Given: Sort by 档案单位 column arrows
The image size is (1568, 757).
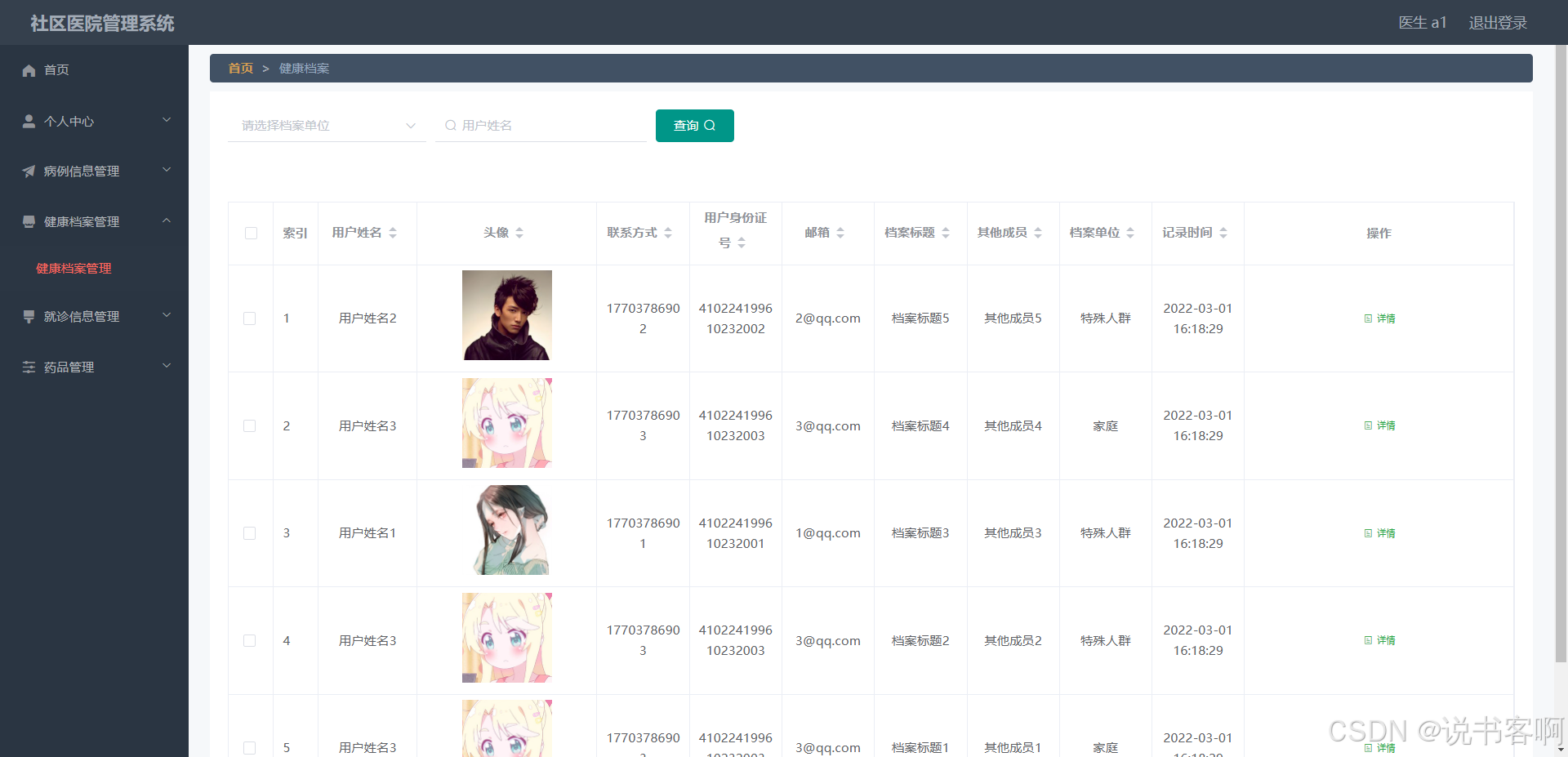Looking at the screenshot, I should 1130,233.
